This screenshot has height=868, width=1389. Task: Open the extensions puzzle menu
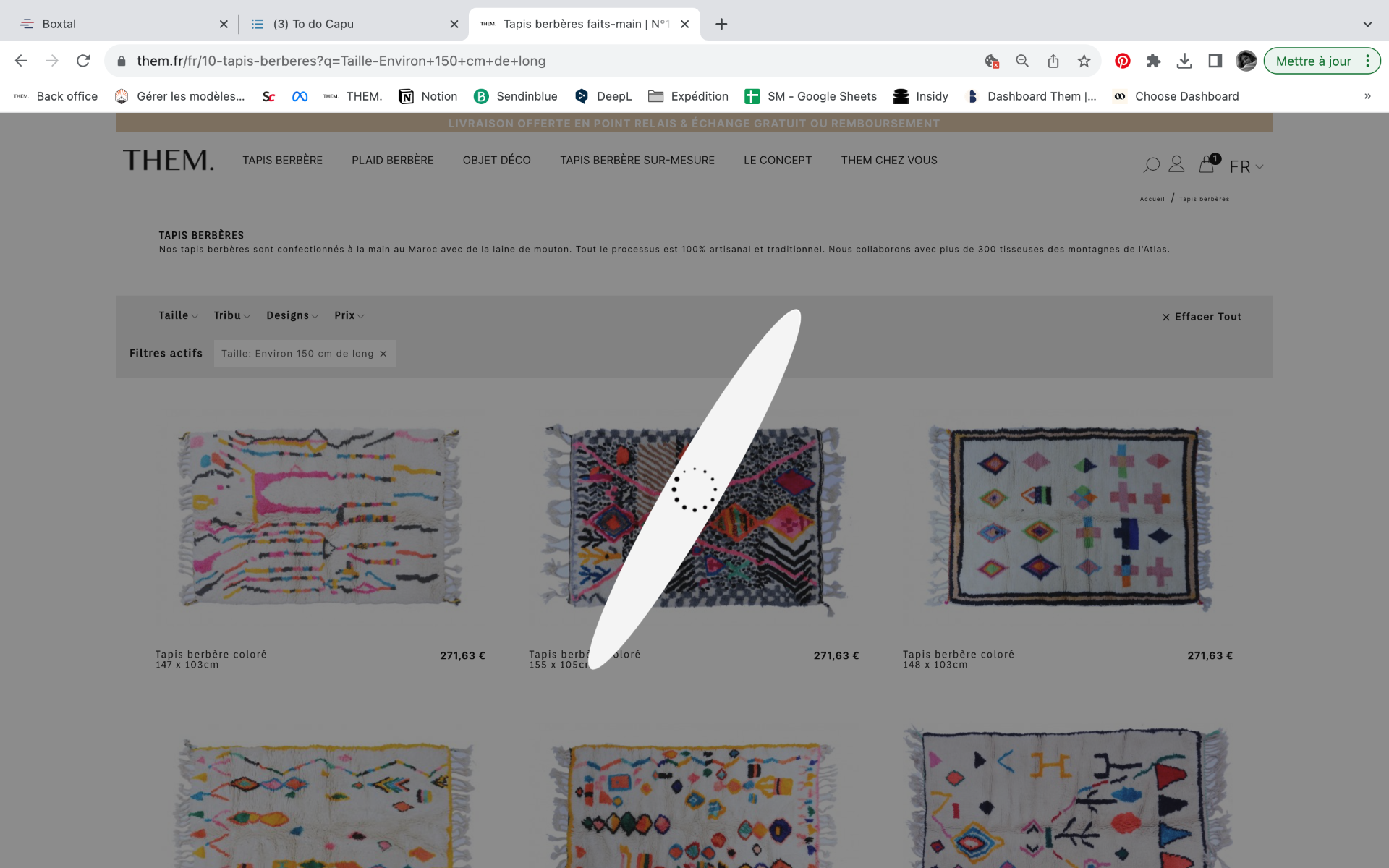(1154, 61)
